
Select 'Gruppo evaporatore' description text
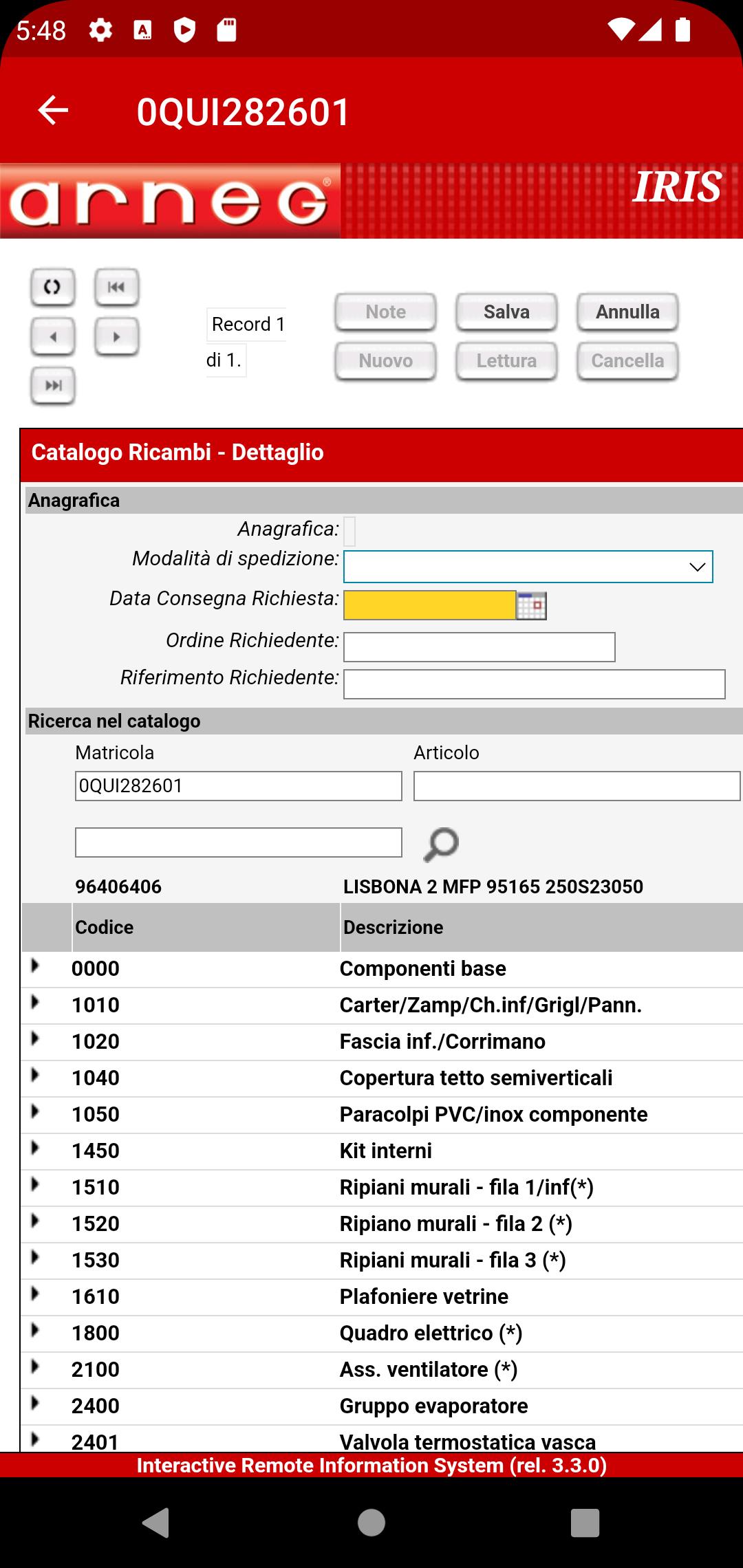tap(433, 1406)
